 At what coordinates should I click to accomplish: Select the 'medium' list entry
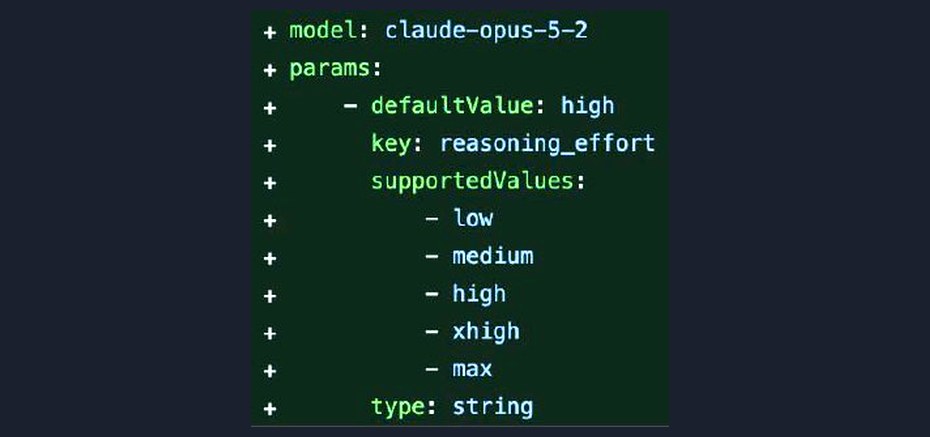(493, 256)
